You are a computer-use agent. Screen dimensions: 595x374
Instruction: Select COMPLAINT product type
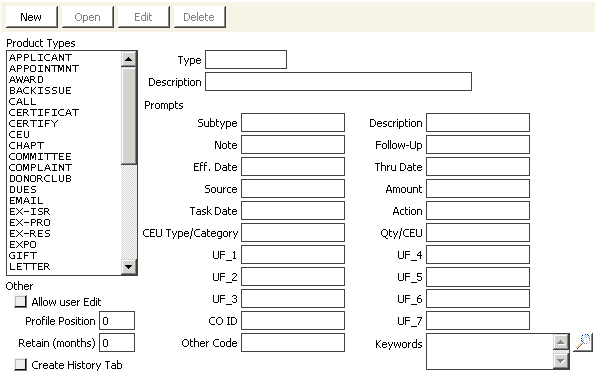pos(40,168)
